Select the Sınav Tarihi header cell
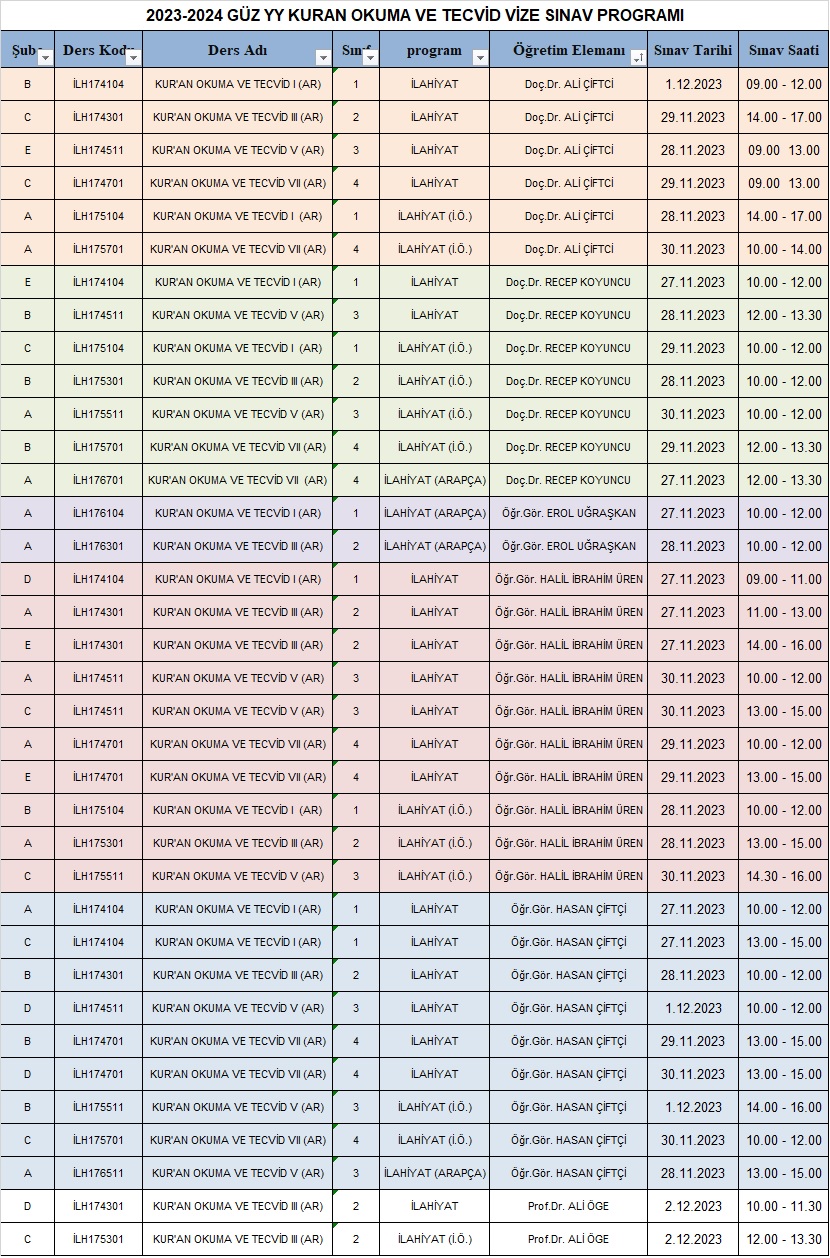 (692, 50)
